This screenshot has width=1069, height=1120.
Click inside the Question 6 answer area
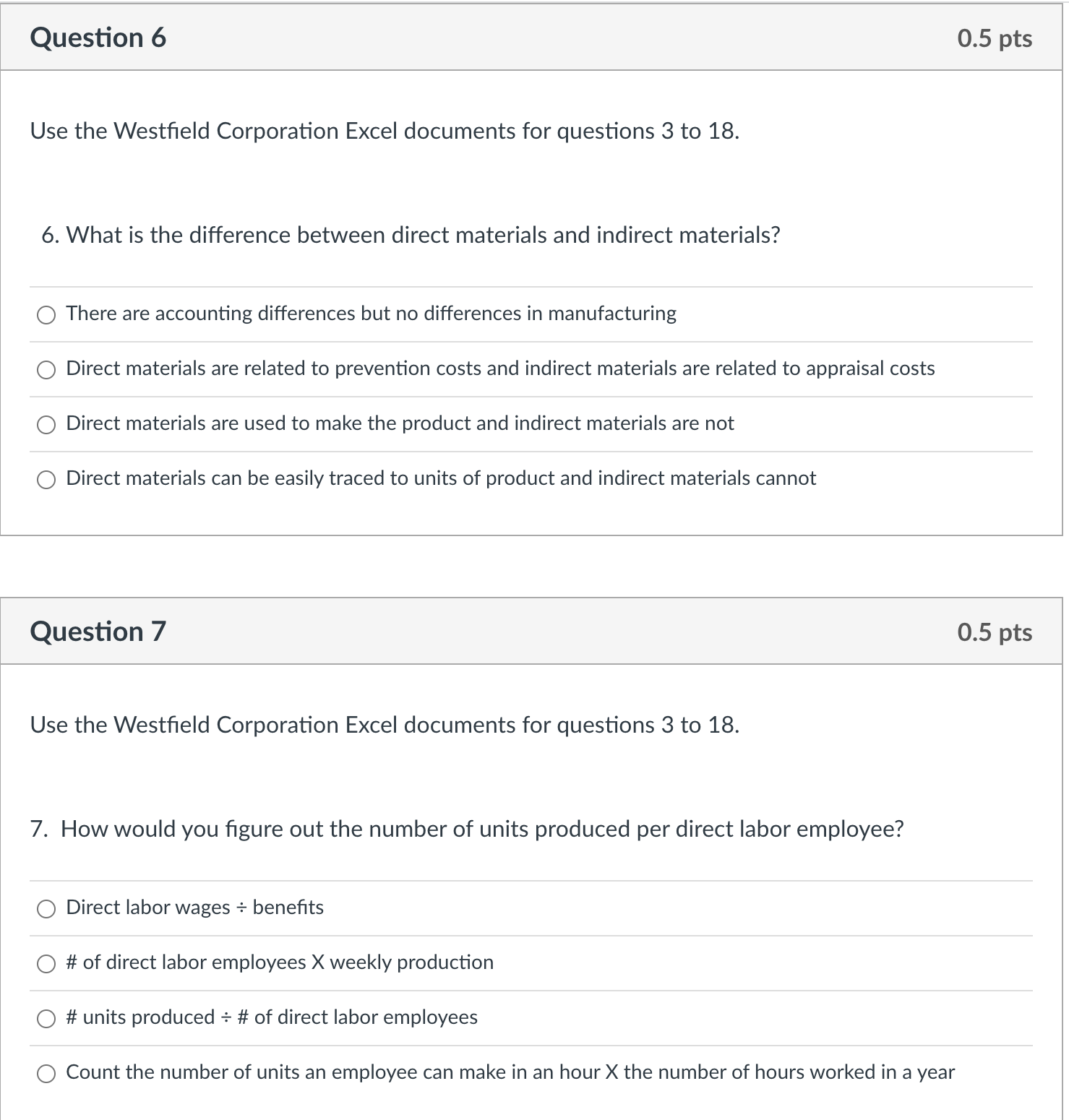506,397
